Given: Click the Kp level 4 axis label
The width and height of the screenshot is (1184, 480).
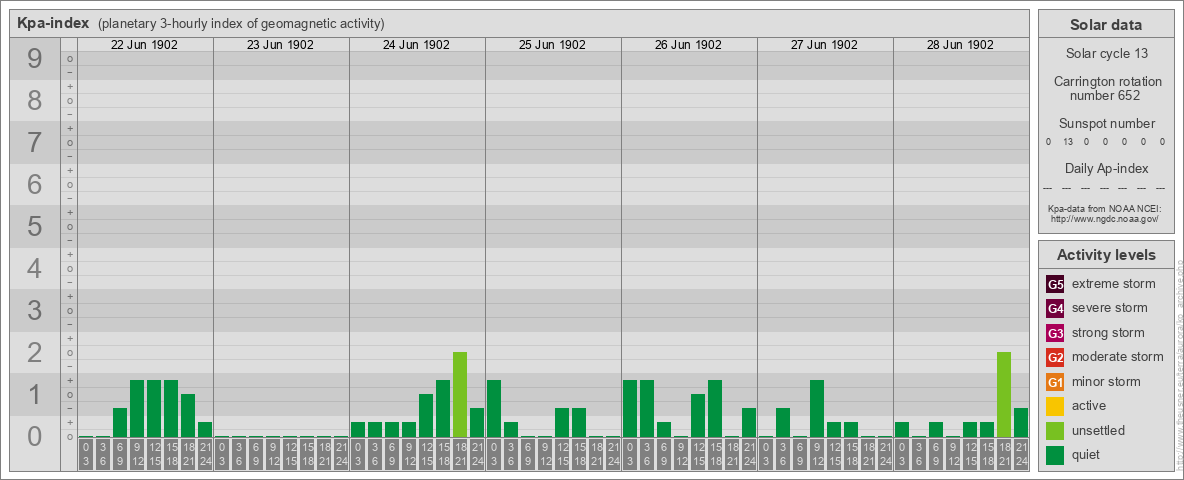Looking at the screenshot, I should [x=35, y=269].
